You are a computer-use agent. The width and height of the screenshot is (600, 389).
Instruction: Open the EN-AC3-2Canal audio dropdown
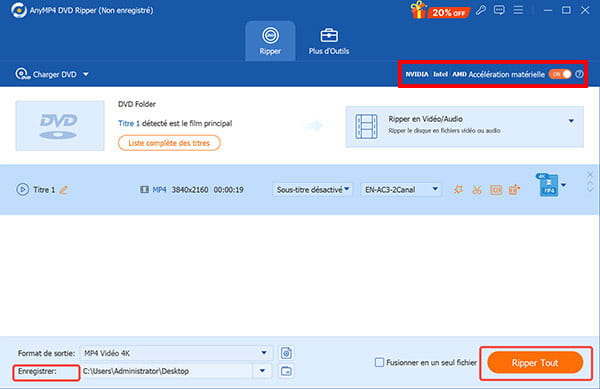click(x=401, y=190)
